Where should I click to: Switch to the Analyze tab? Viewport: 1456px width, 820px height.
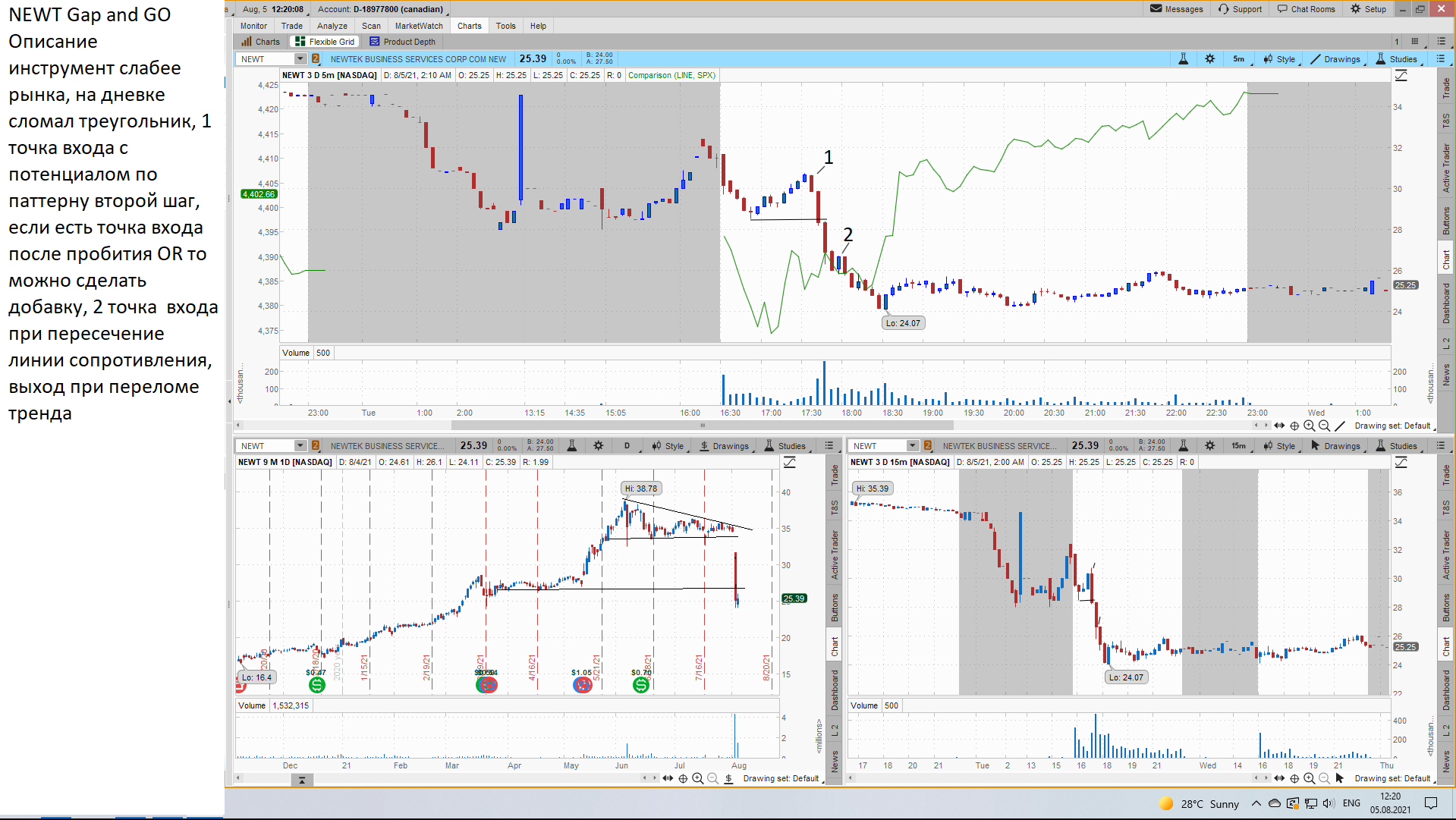(332, 26)
